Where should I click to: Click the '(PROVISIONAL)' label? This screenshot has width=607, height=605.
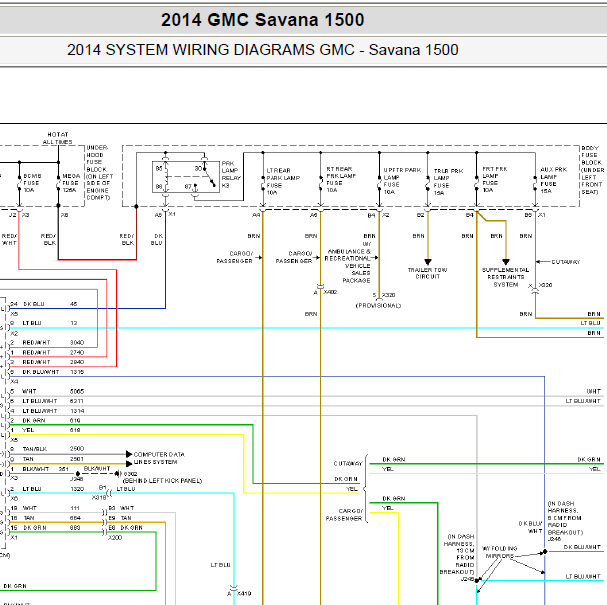[378, 306]
